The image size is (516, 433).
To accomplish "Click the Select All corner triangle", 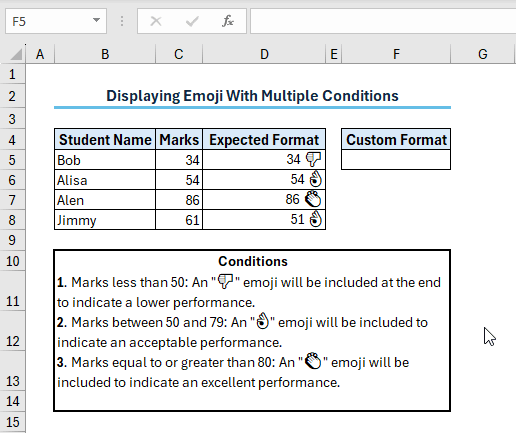I will click(15, 54).
